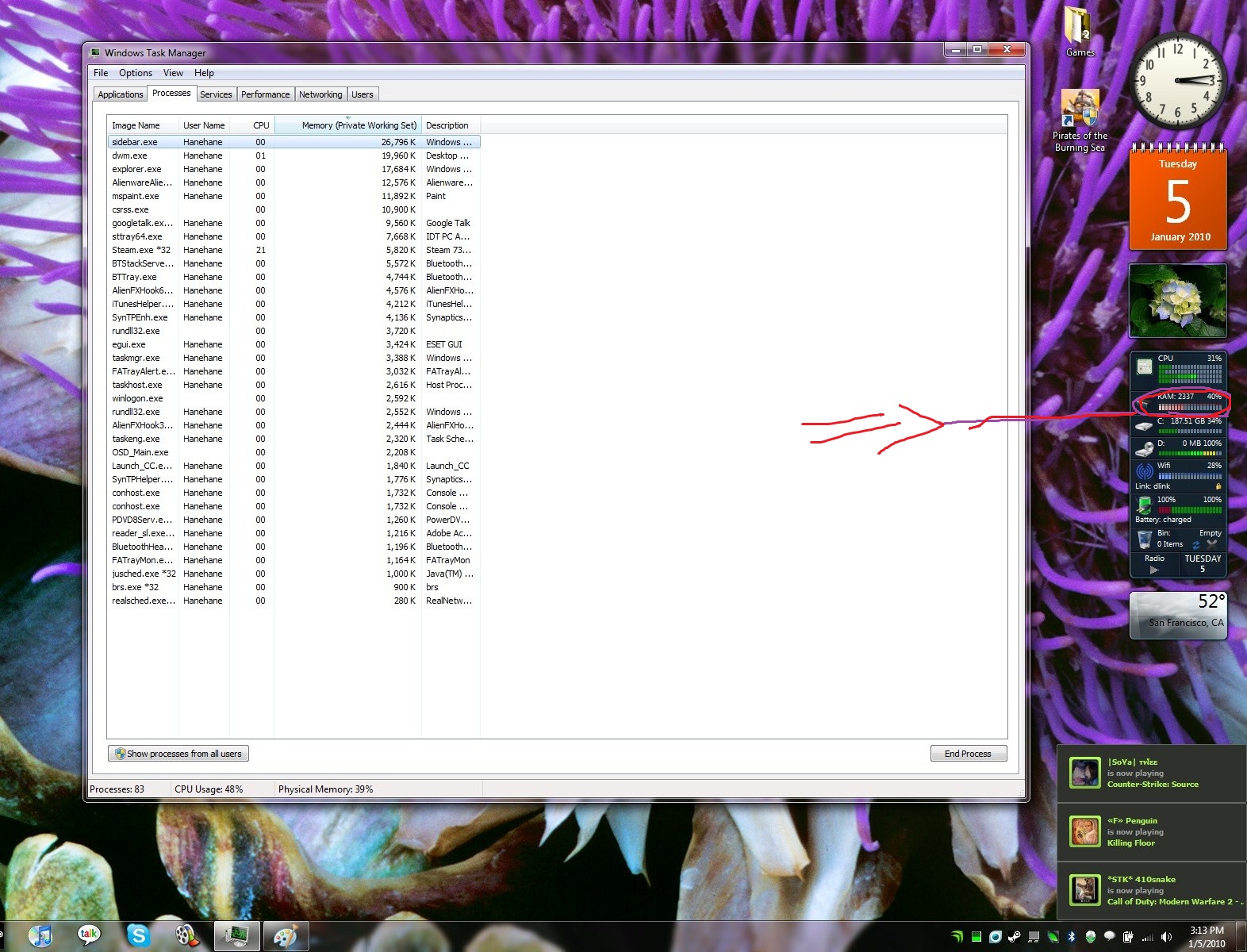This screenshot has height=952, width=1247.
Task: Click the Task Manager taskbar button
Action: (x=236, y=936)
